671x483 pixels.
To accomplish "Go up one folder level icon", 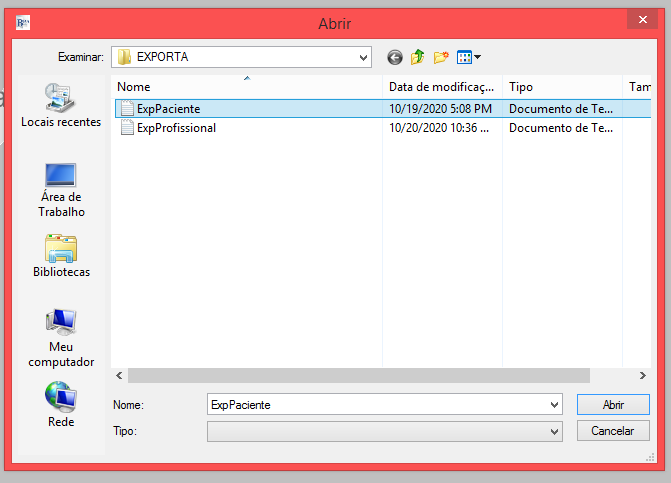I will pos(418,58).
